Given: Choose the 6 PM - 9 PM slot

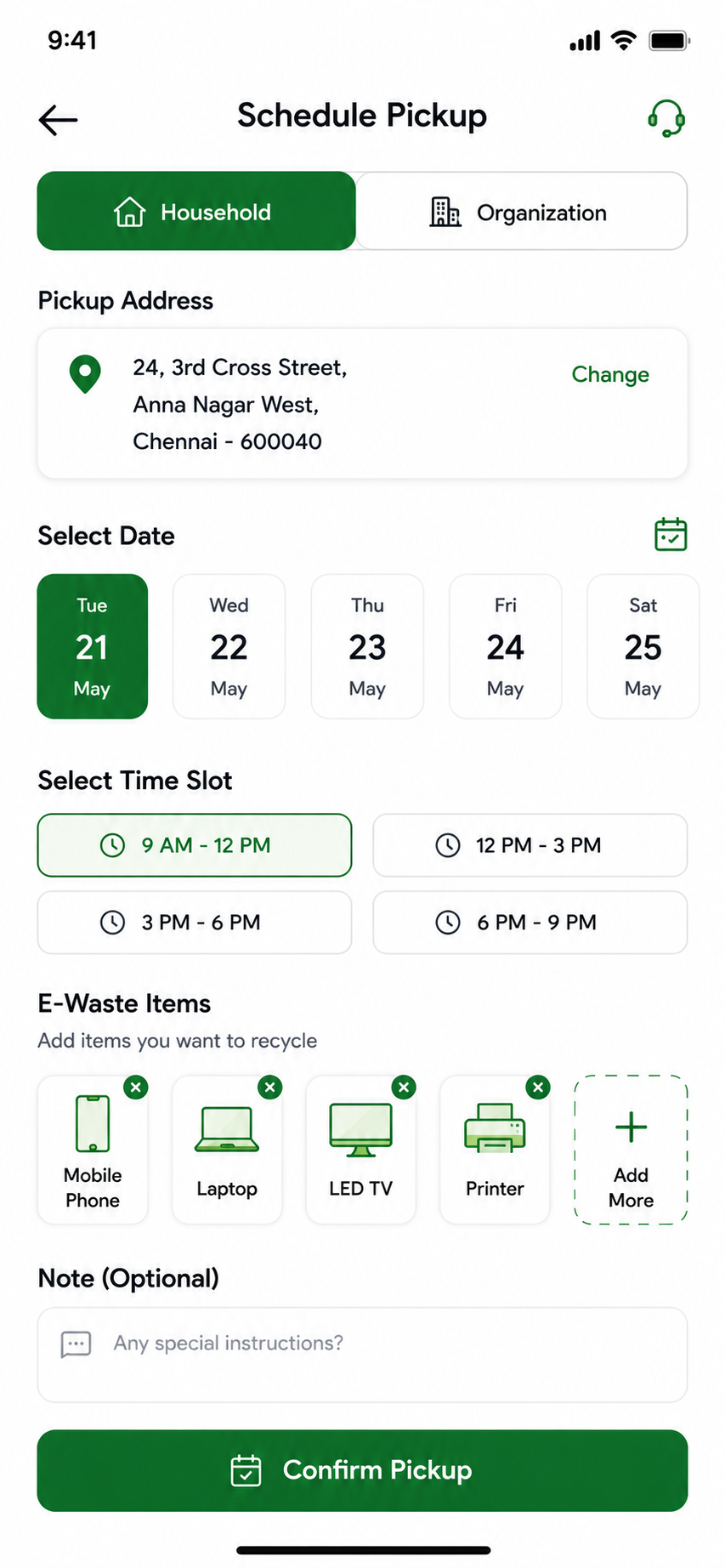Looking at the screenshot, I should (x=530, y=923).
